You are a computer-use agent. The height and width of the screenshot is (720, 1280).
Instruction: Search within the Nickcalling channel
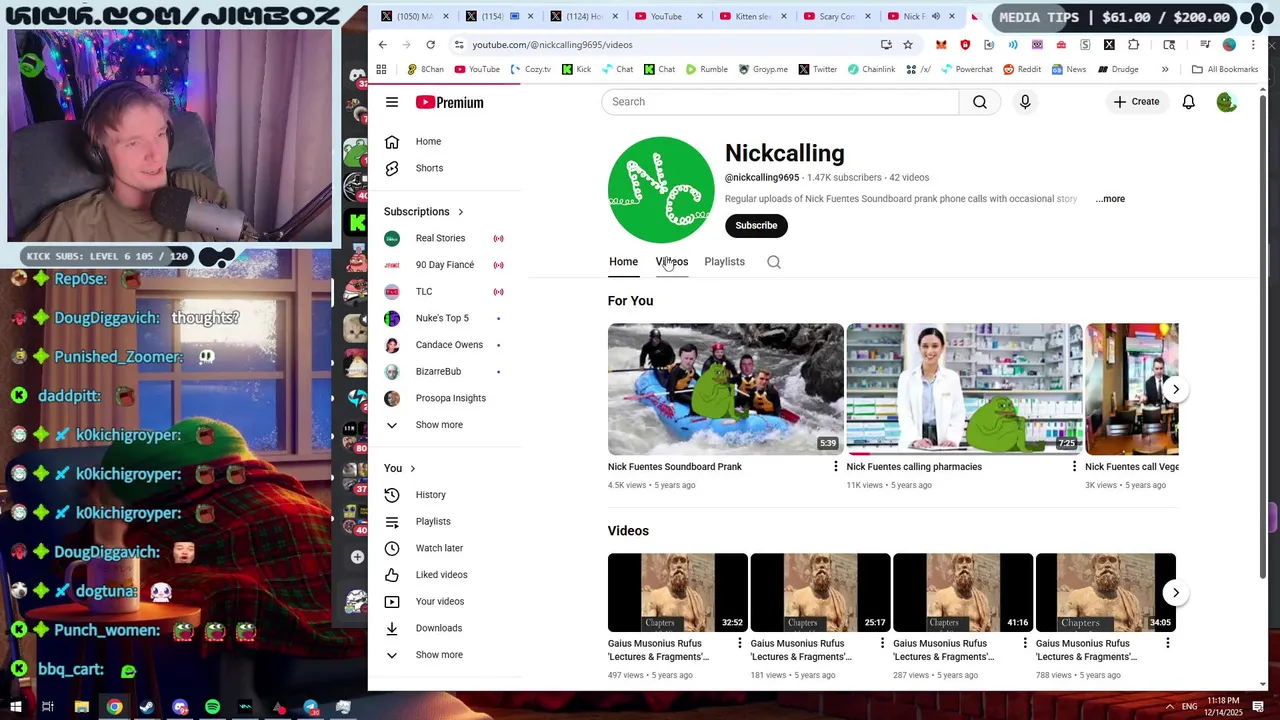(x=774, y=262)
